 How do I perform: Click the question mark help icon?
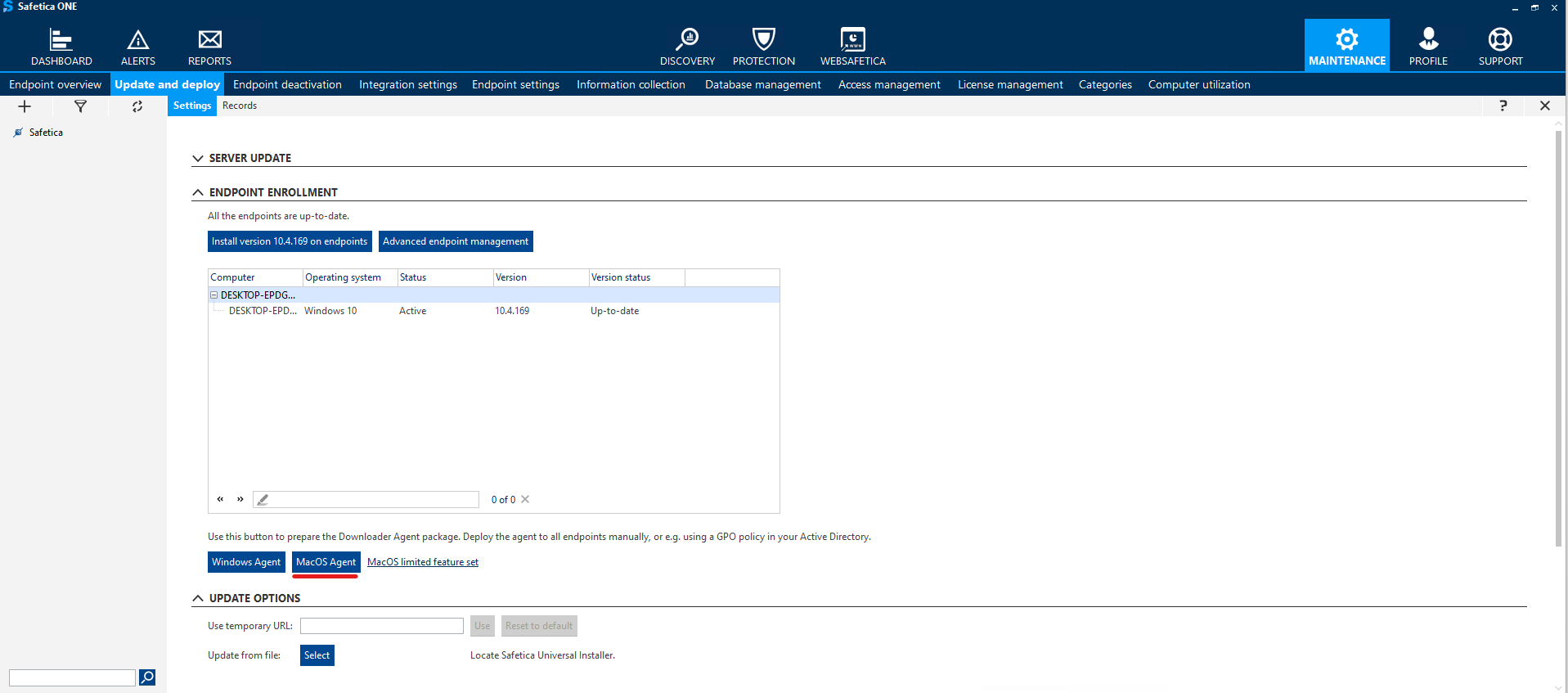[1503, 106]
